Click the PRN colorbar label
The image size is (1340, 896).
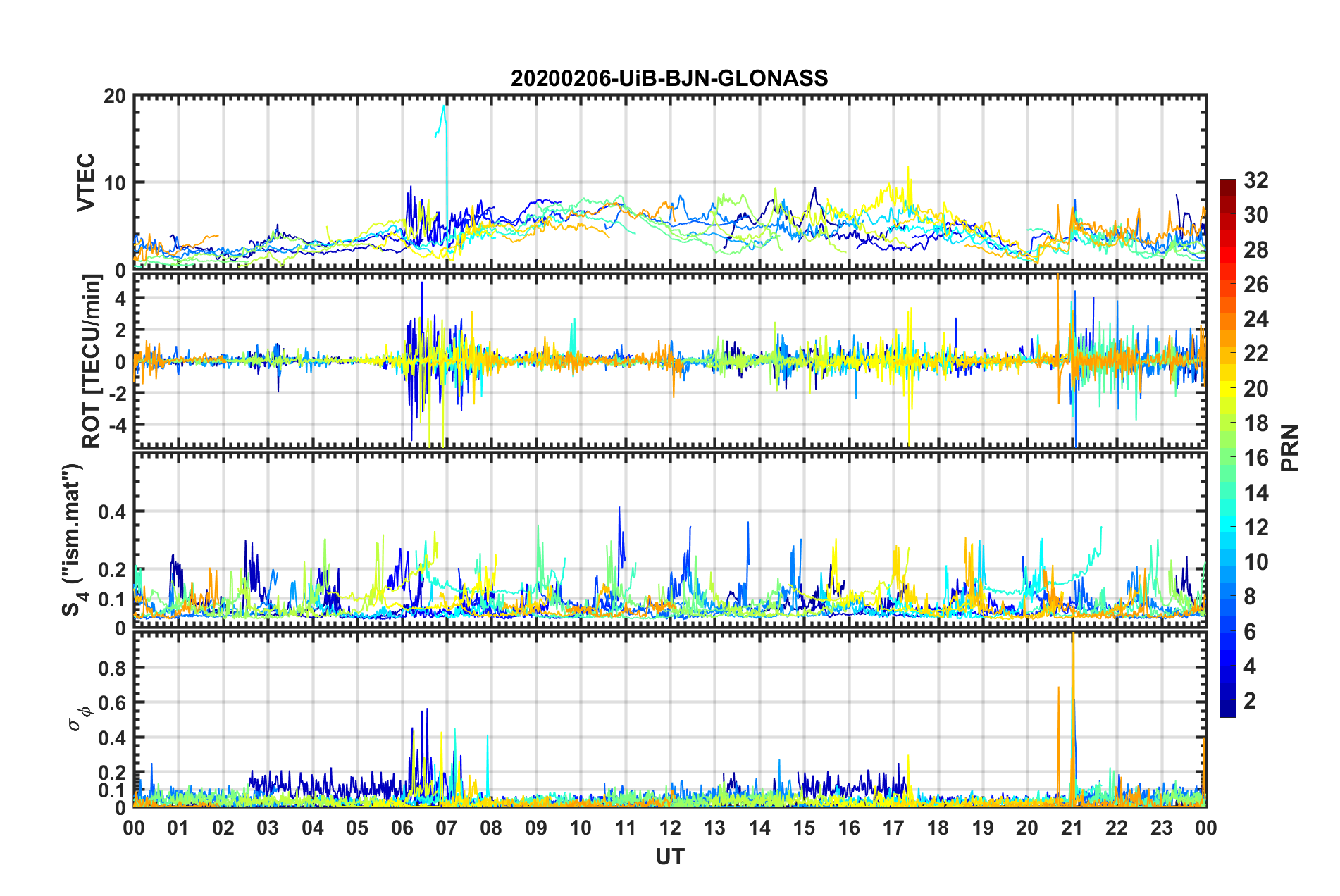point(1290,448)
